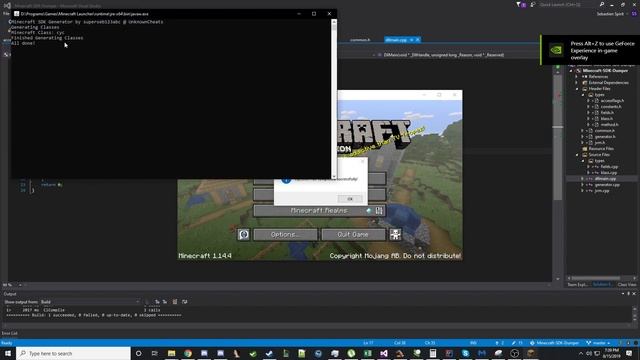640x360 pixels.
Task: Click Quit Game in Minecraft menu
Action: 353,234
